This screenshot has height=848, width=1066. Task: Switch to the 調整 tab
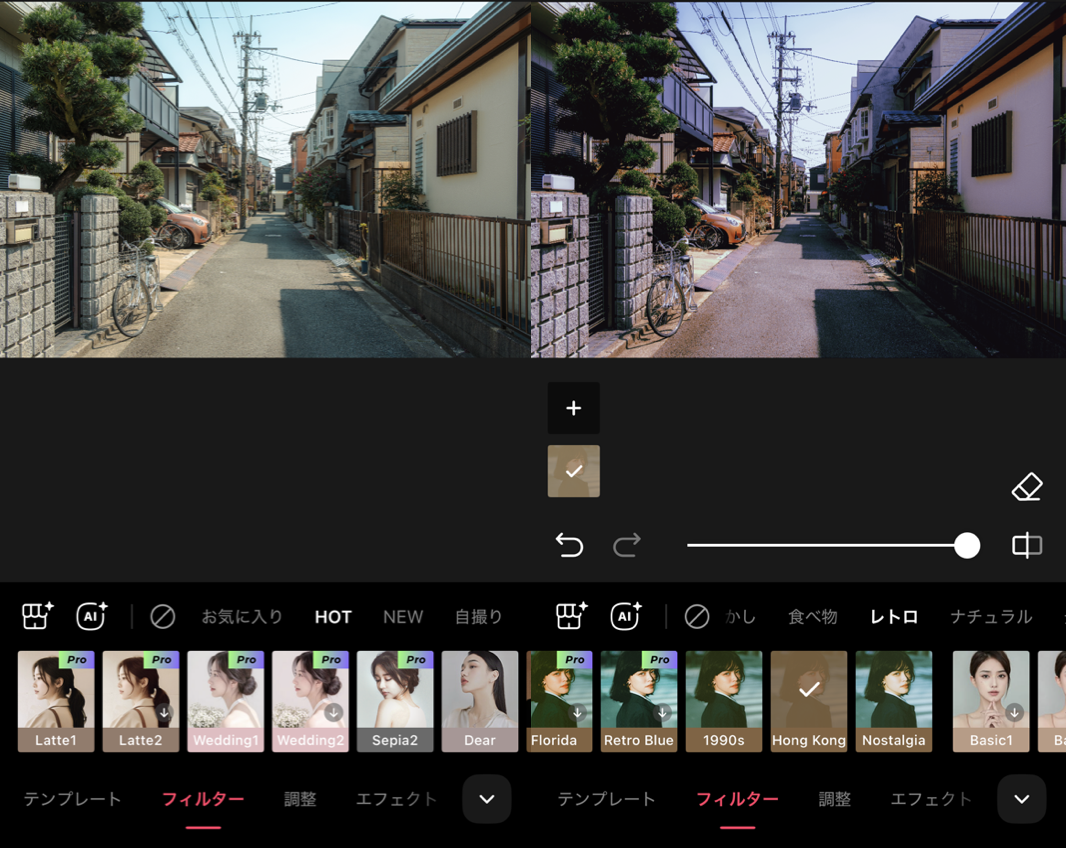click(x=300, y=799)
